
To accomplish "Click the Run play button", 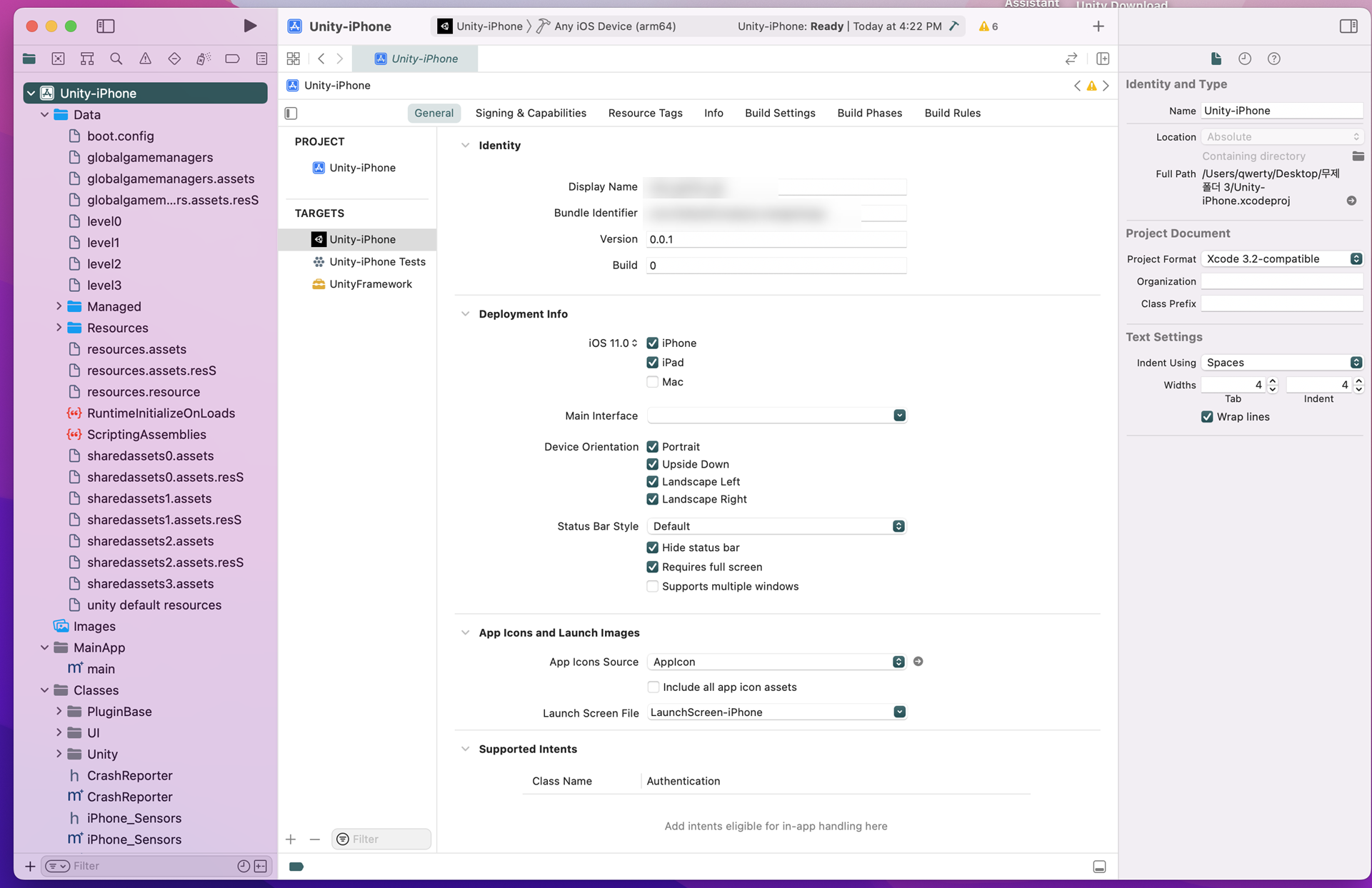I will click(x=249, y=26).
